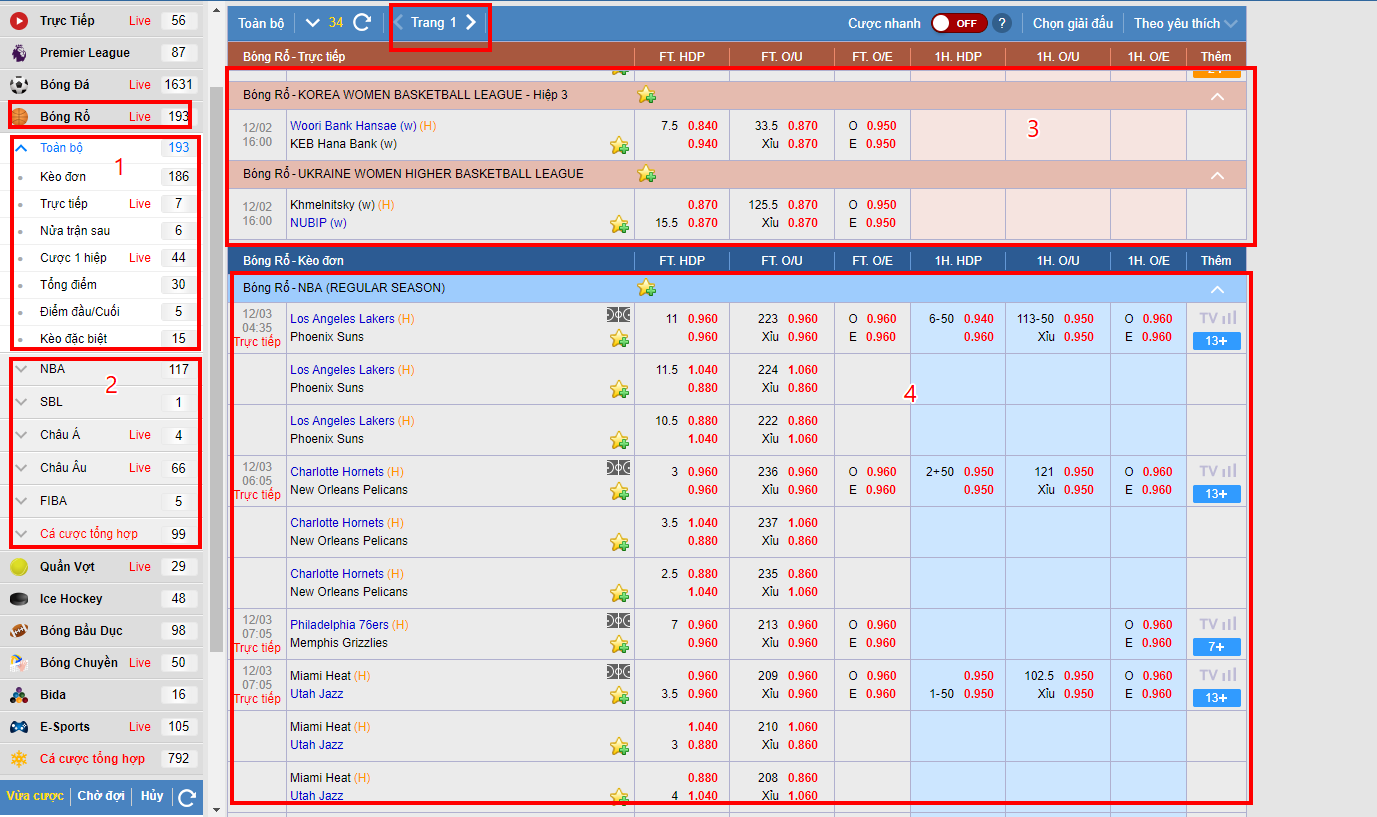Favorite the Korea Women Basketball League star
This screenshot has width=1377, height=817.
(647, 95)
